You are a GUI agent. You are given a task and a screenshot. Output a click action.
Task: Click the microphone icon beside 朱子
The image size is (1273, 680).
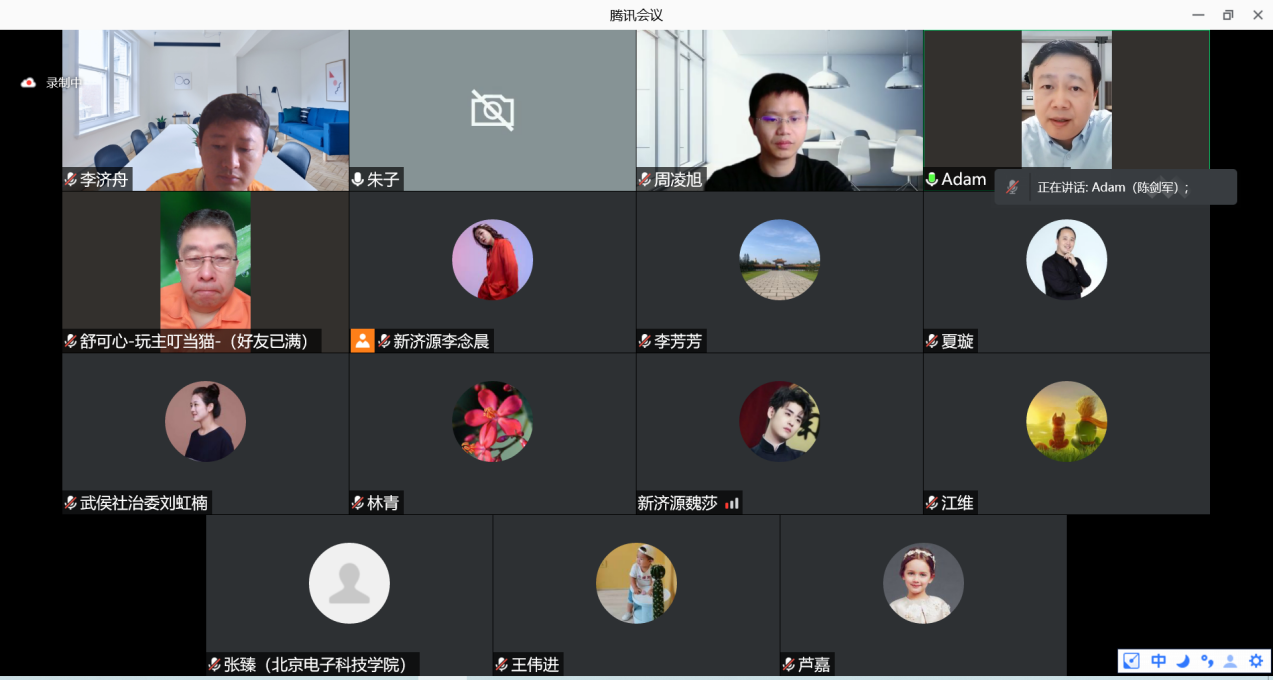pyautogui.click(x=358, y=180)
